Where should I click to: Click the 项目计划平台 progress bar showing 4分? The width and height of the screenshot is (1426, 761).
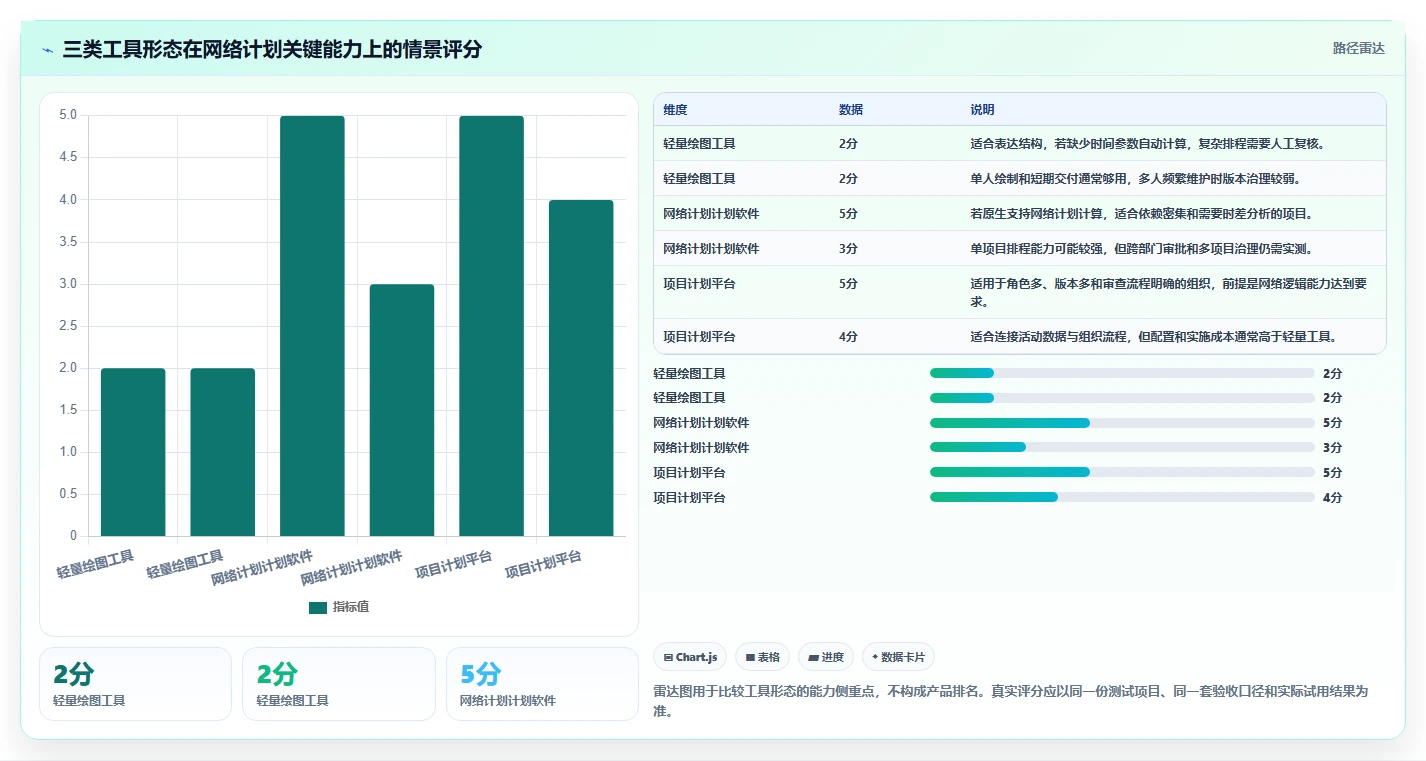tap(1122, 497)
